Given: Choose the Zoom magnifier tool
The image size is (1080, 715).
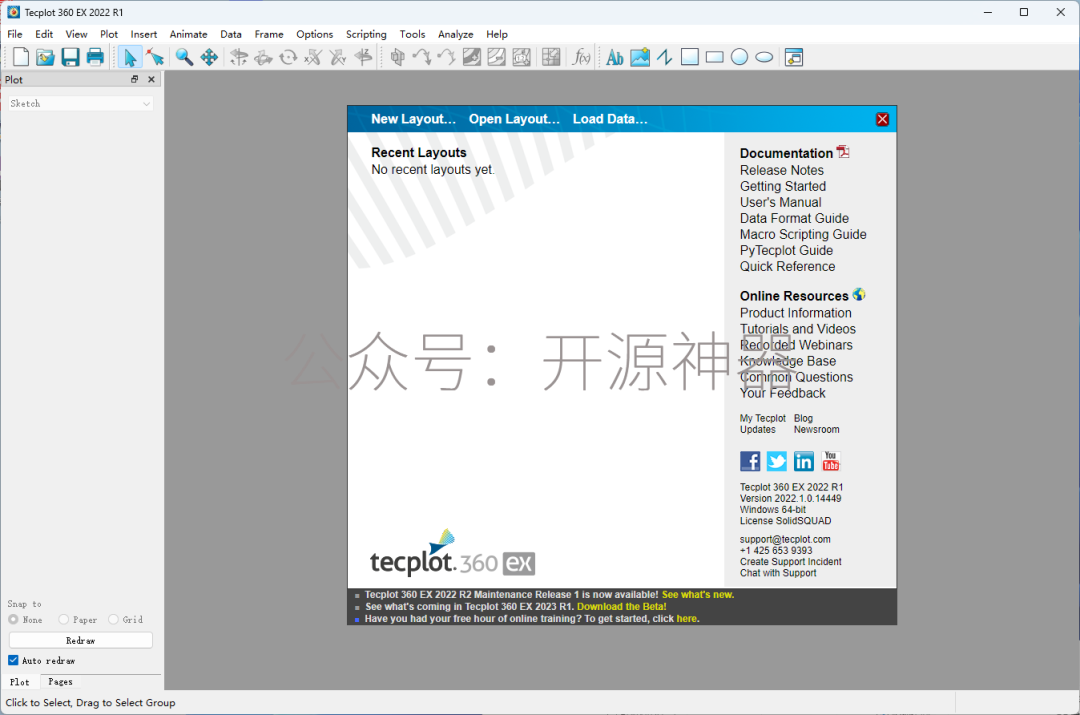Looking at the screenshot, I should click(x=184, y=57).
